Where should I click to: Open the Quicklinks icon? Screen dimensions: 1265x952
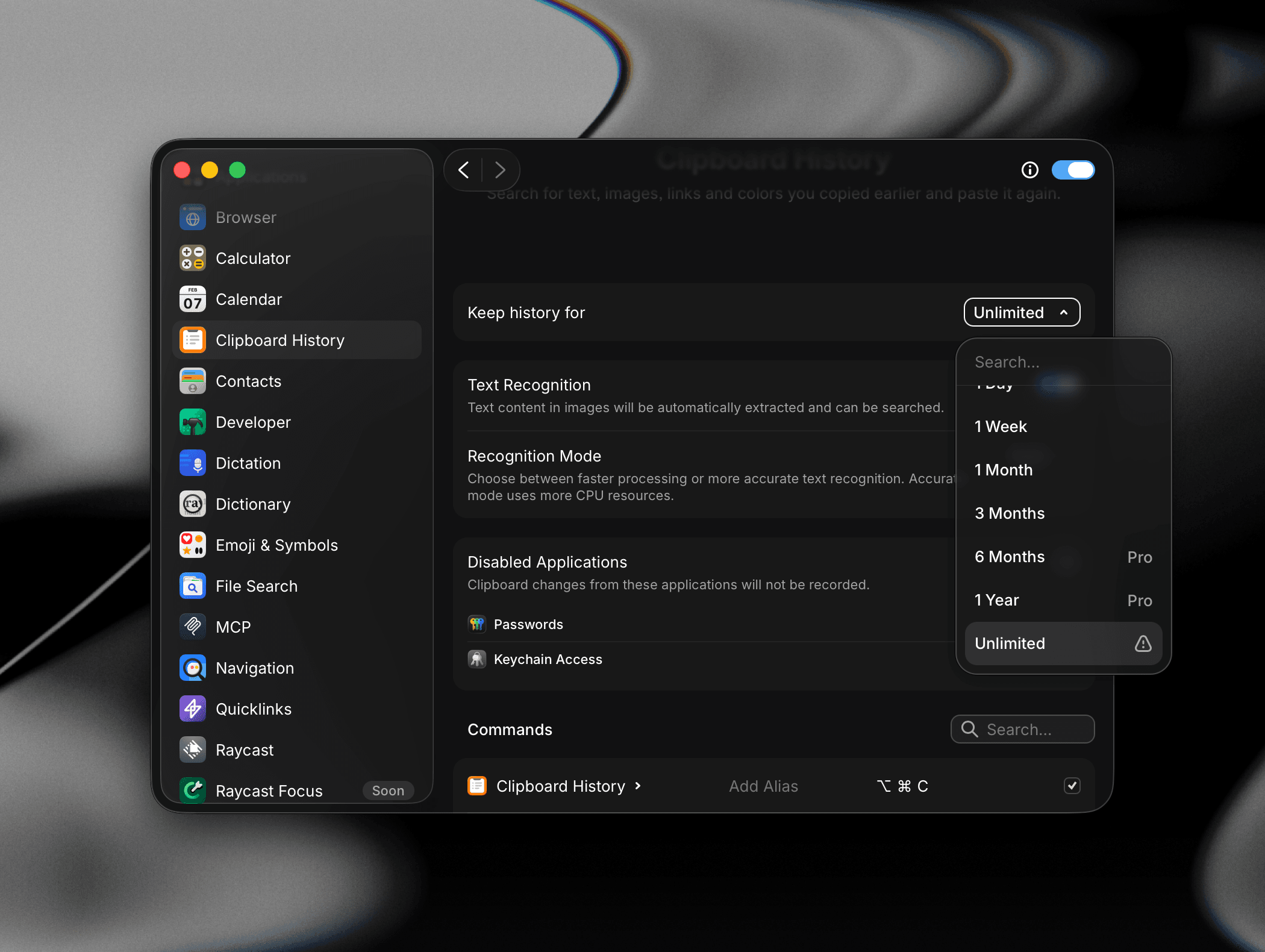coord(193,709)
